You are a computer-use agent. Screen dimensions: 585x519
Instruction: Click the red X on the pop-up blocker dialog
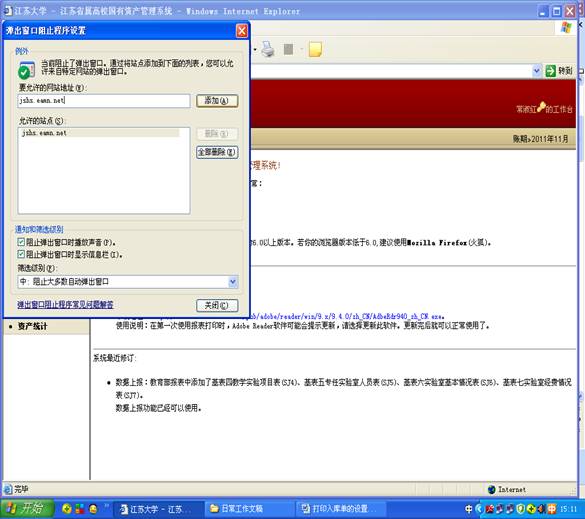(x=242, y=31)
